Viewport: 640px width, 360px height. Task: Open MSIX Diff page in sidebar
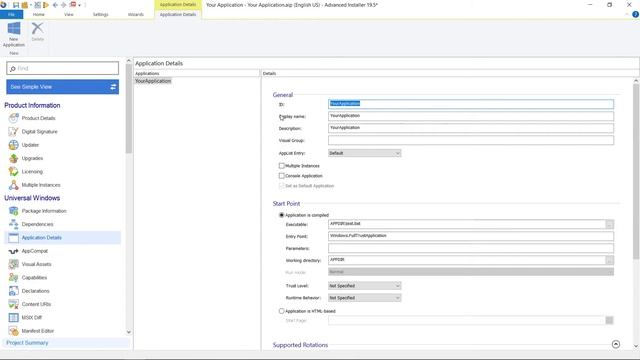point(31,318)
